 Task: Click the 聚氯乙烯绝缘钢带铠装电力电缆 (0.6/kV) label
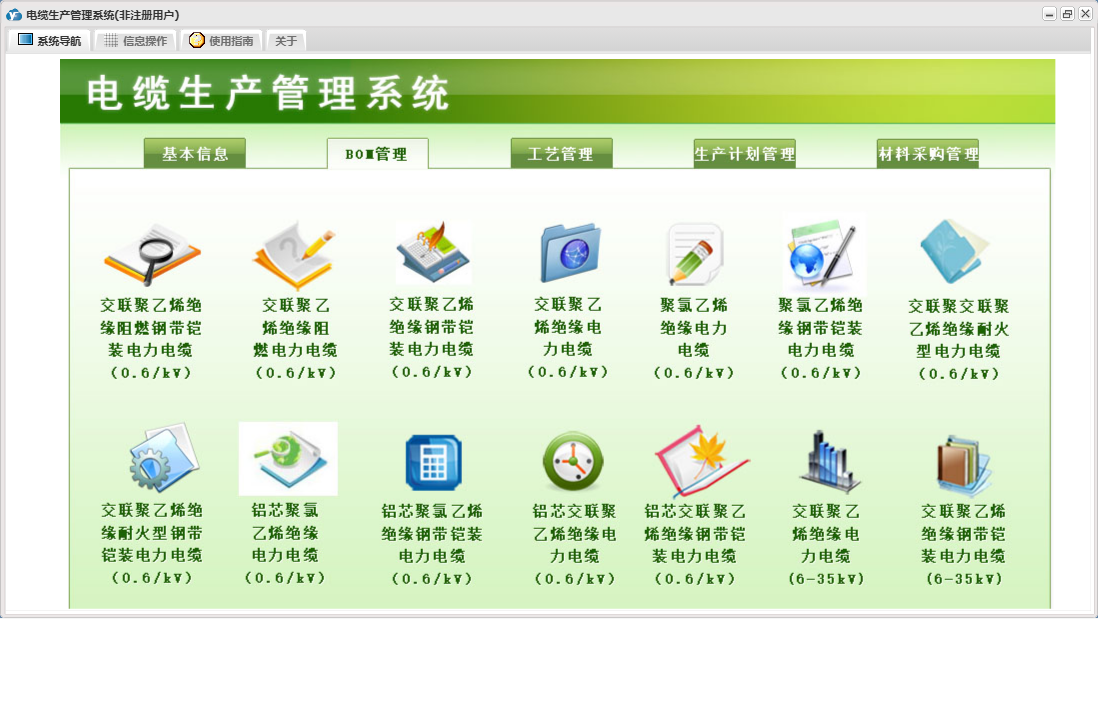coord(821,338)
